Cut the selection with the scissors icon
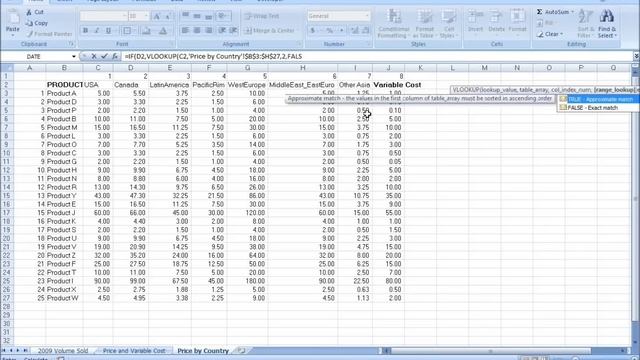Screen dimensions: 640x360 (29, 12)
